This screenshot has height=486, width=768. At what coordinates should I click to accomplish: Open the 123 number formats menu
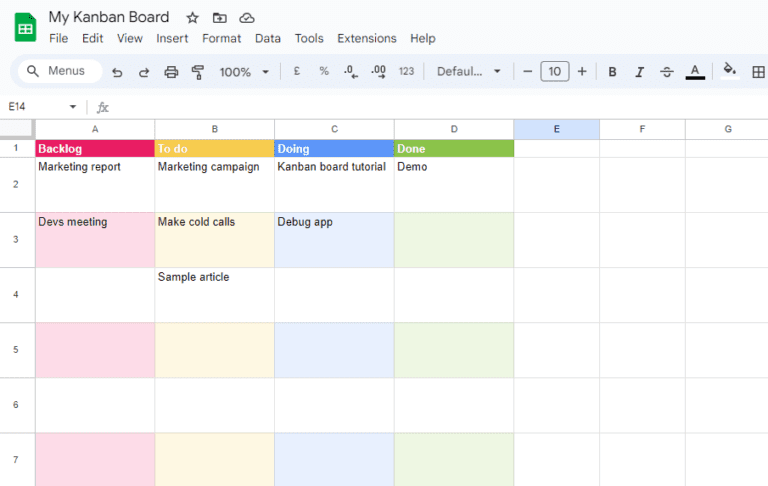tap(406, 72)
